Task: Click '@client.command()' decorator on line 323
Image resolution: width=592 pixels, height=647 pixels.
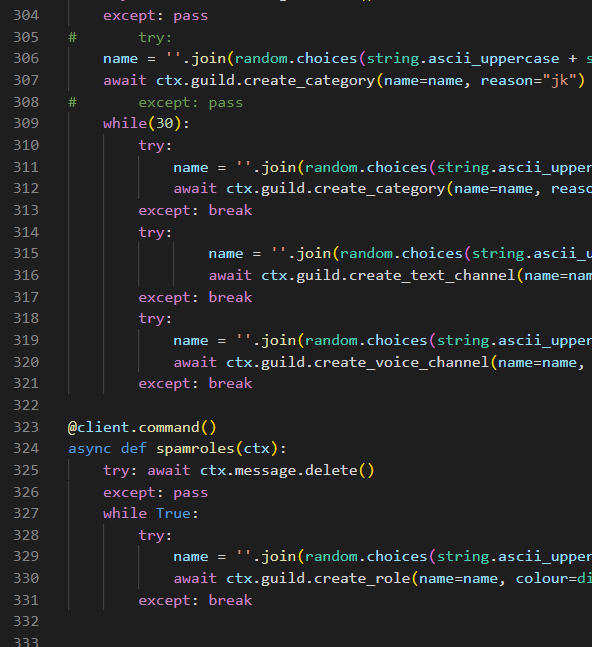Action: [x=142, y=427]
